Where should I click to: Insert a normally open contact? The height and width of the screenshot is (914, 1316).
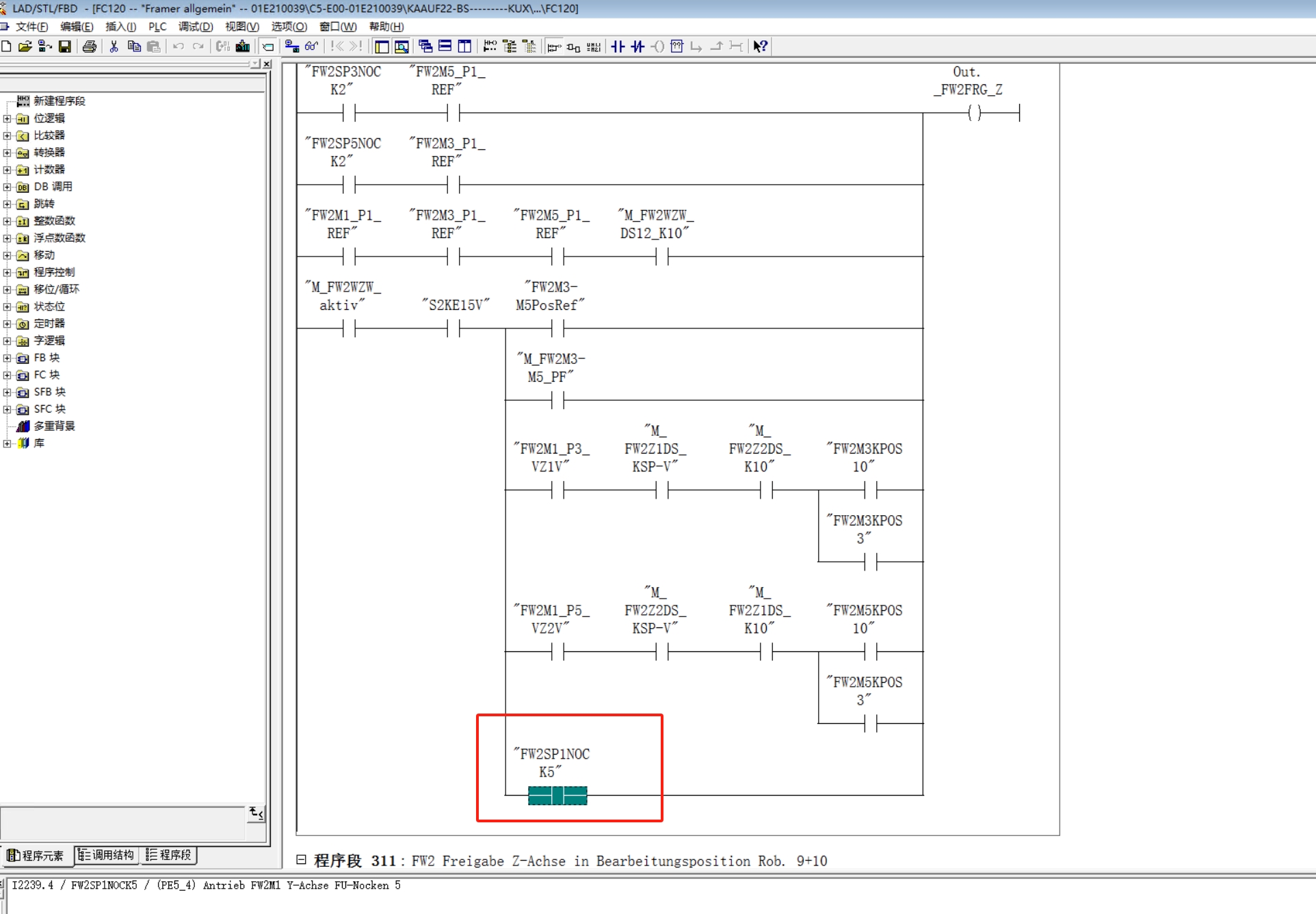click(x=618, y=47)
